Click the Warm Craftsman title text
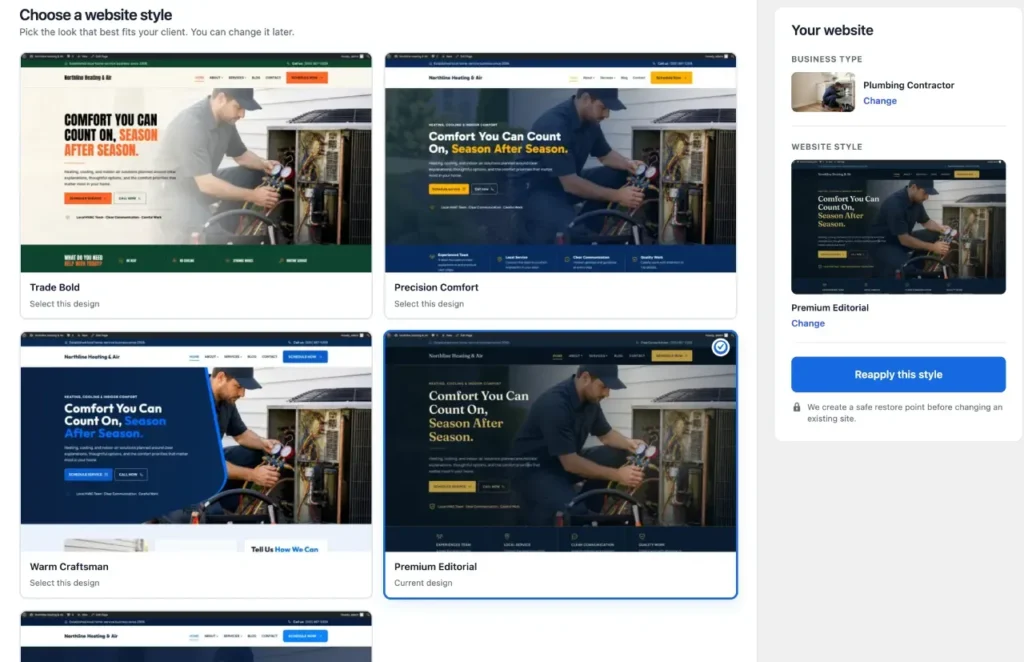This screenshot has height=662, width=1024. 69,567
